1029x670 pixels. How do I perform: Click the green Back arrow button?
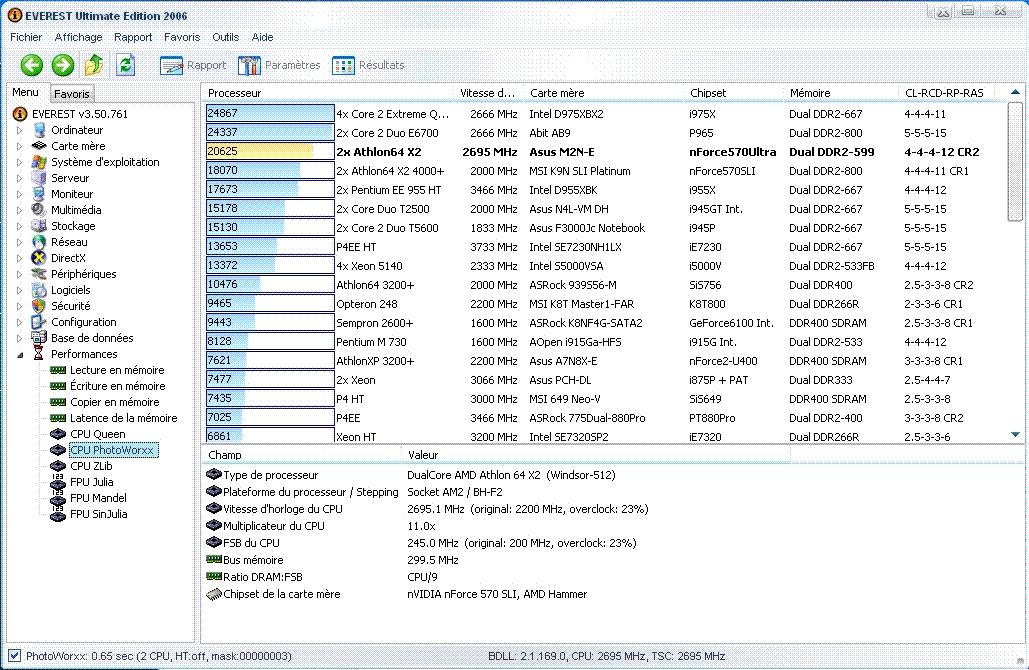32,65
